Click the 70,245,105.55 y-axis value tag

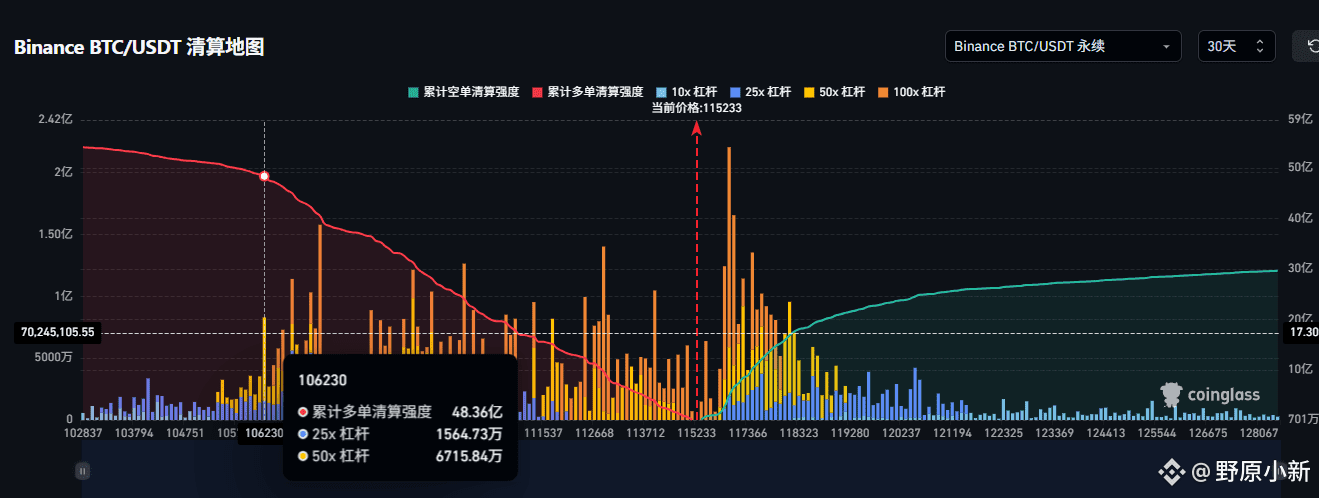click(57, 332)
